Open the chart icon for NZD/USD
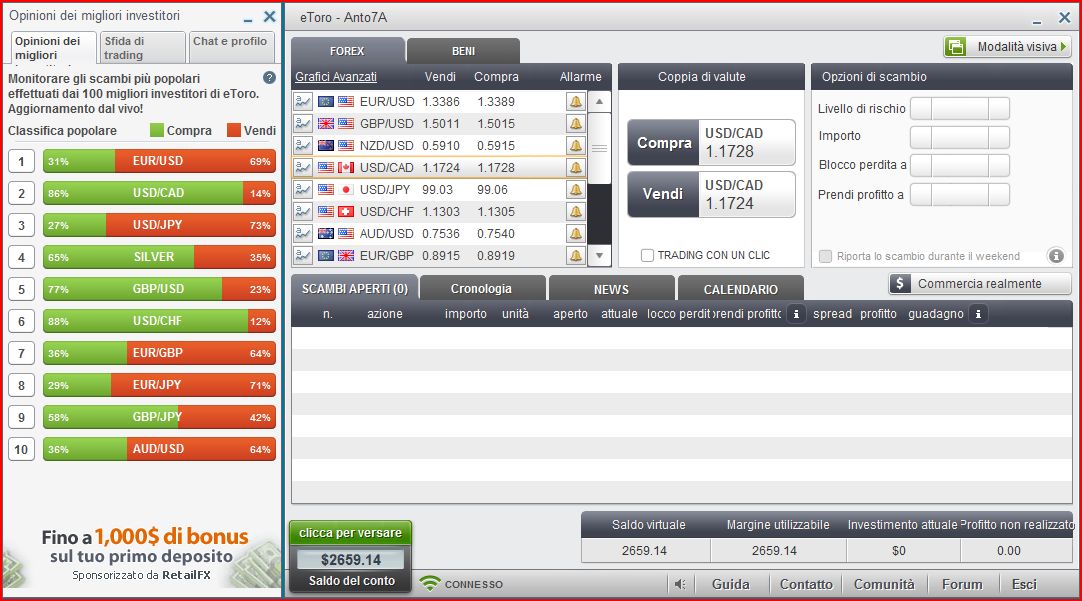The width and height of the screenshot is (1082, 601). click(x=303, y=146)
